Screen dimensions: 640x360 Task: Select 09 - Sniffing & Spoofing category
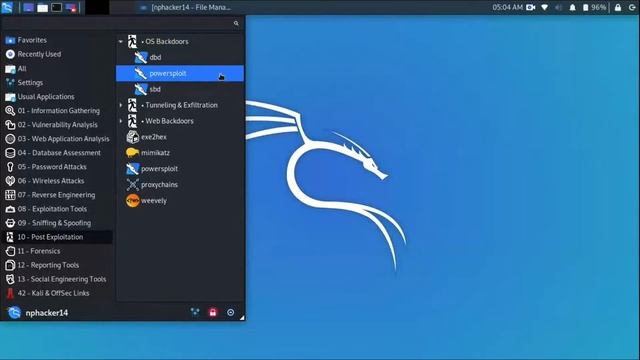(57, 223)
